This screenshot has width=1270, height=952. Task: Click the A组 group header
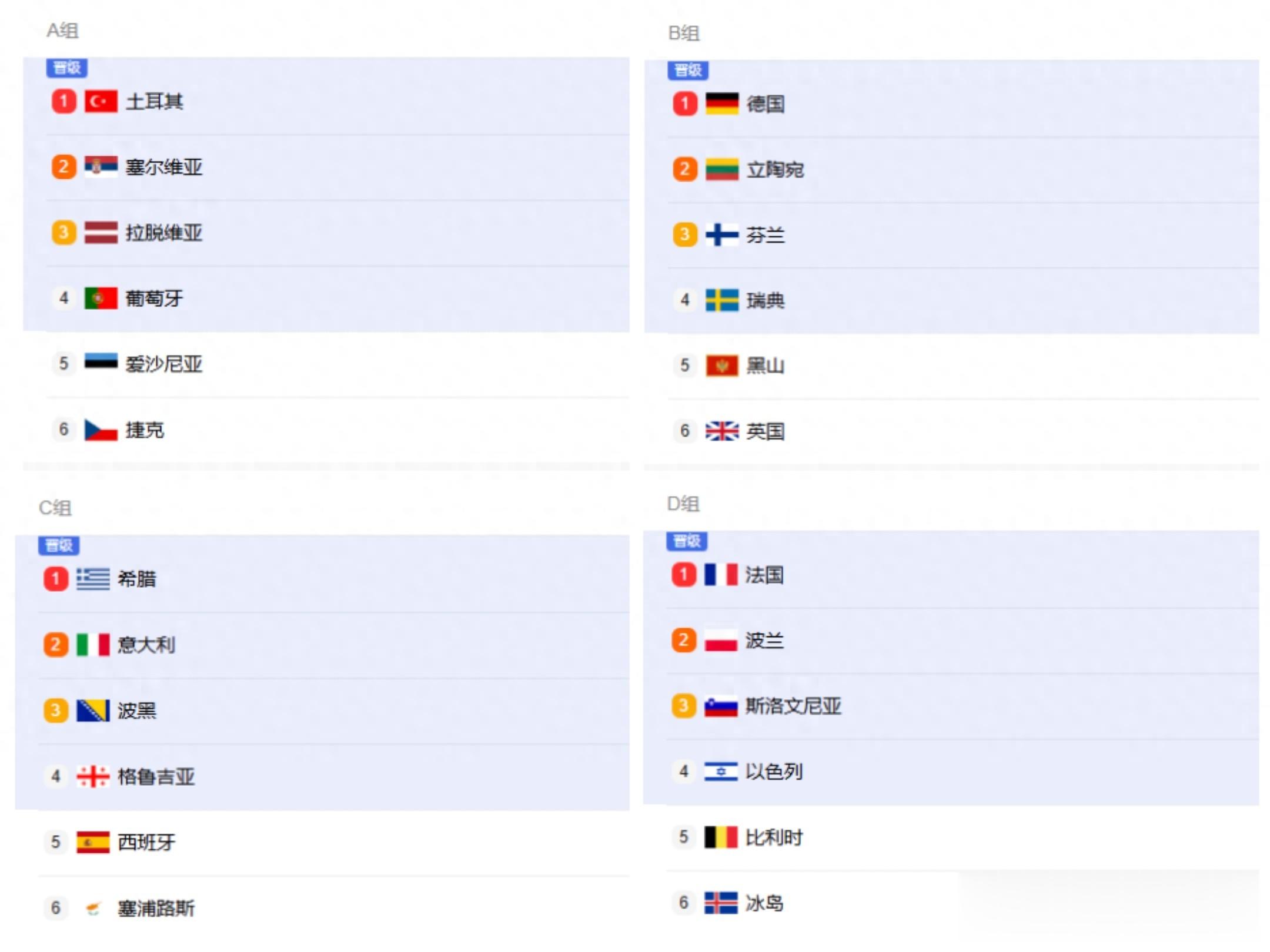pyautogui.click(x=62, y=31)
